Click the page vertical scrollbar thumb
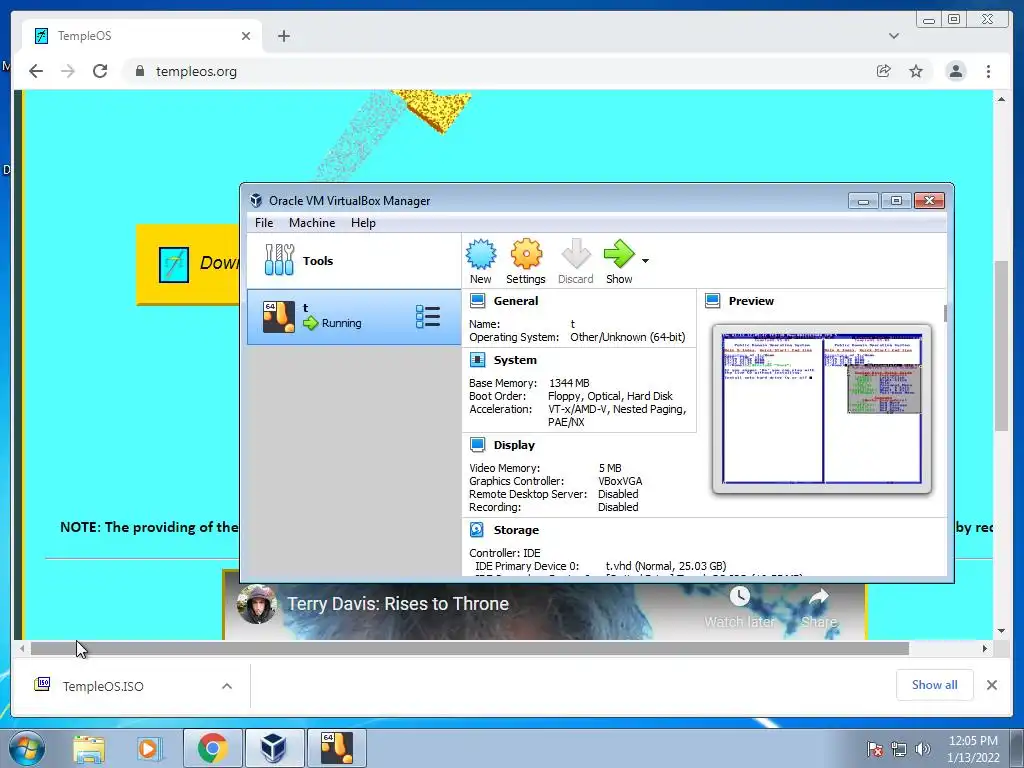 (1002, 345)
